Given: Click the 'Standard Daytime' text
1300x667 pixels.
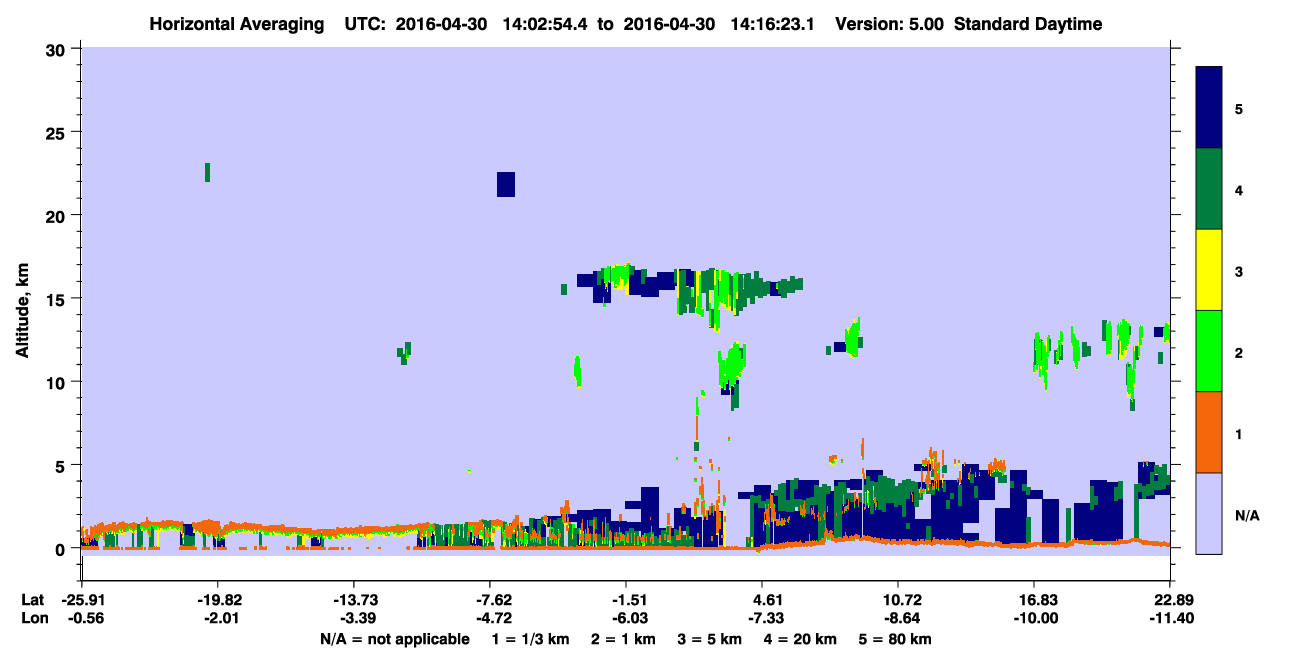Looking at the screenshot, I should pyautogui.click(x=1028, y=24).
